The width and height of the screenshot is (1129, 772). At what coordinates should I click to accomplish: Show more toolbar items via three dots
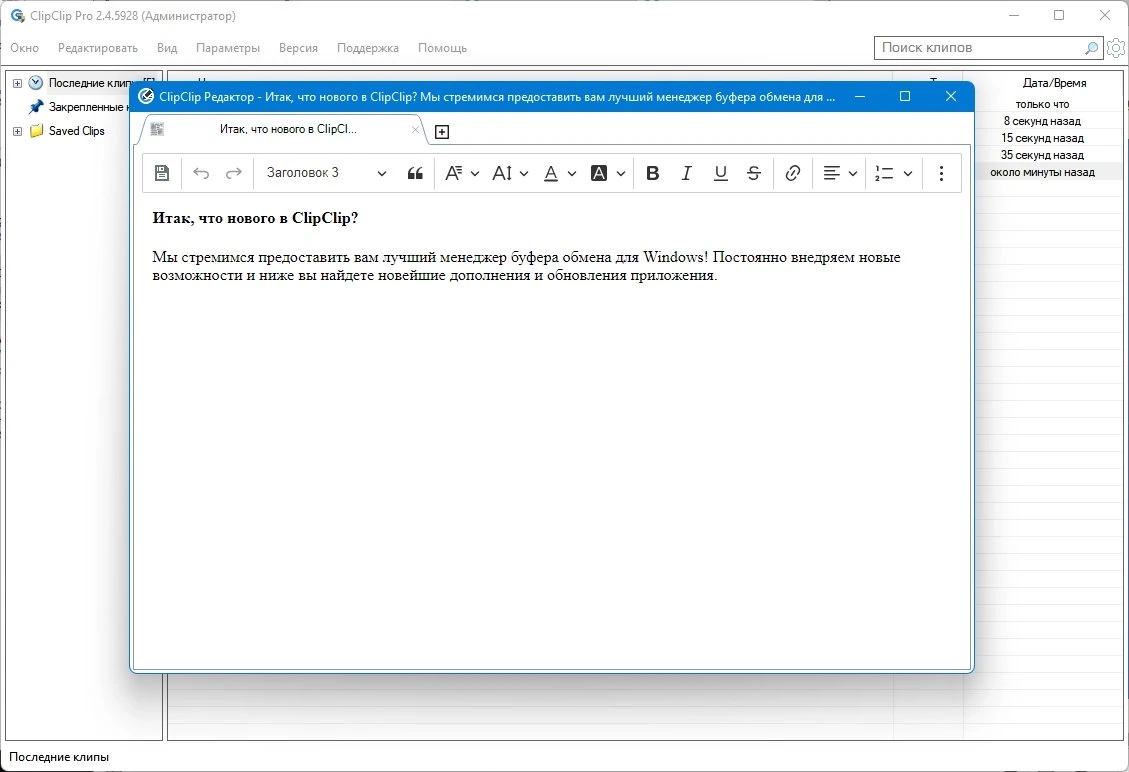(941, 173)
